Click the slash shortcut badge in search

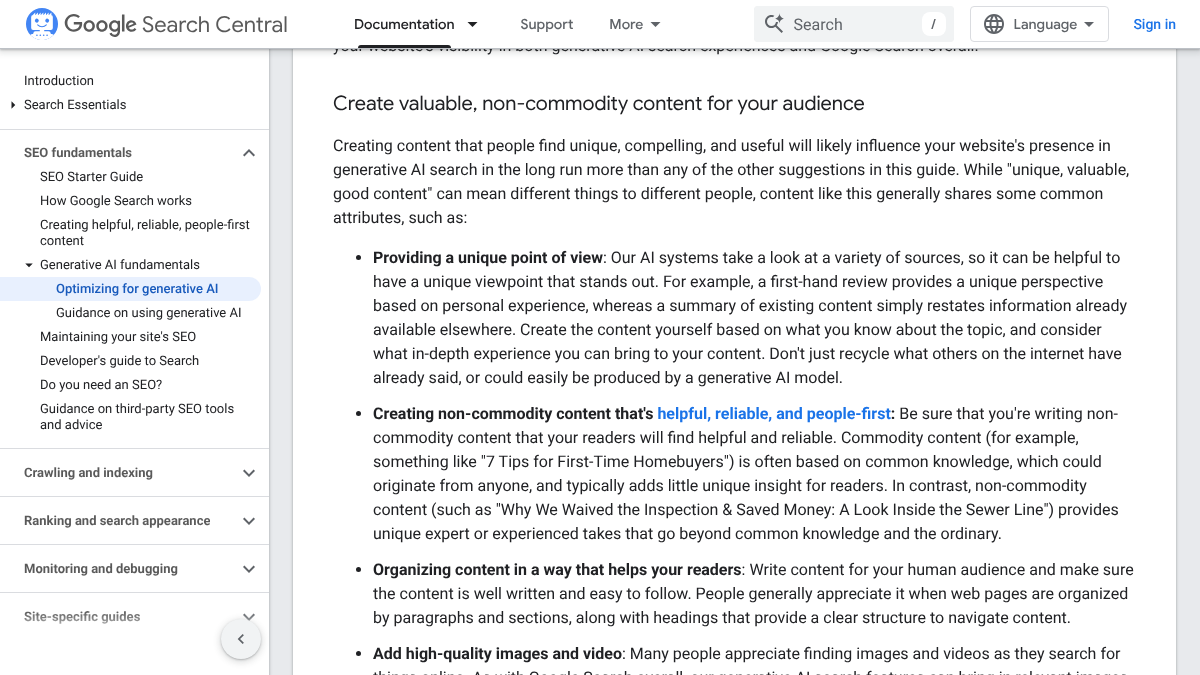[x=933, y=24]
